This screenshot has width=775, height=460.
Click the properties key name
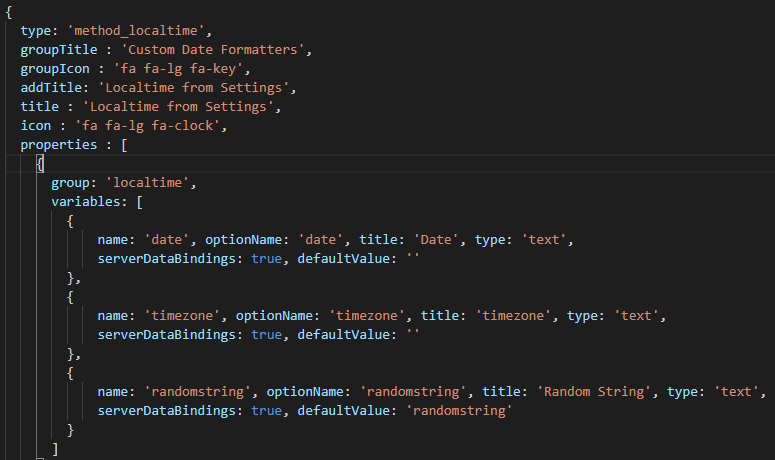tap(59, 145)
